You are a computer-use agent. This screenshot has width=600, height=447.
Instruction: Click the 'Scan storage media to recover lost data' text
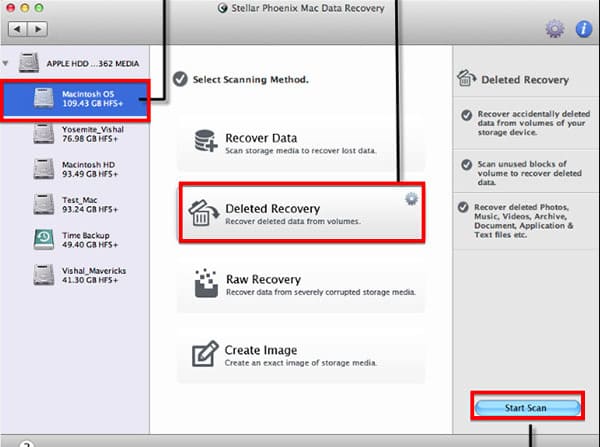coord(301,151)
